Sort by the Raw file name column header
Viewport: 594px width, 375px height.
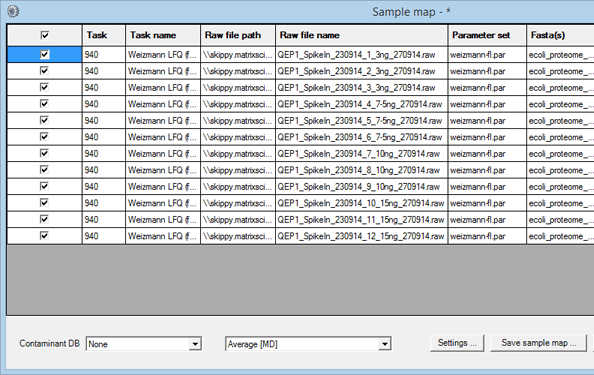361,35
